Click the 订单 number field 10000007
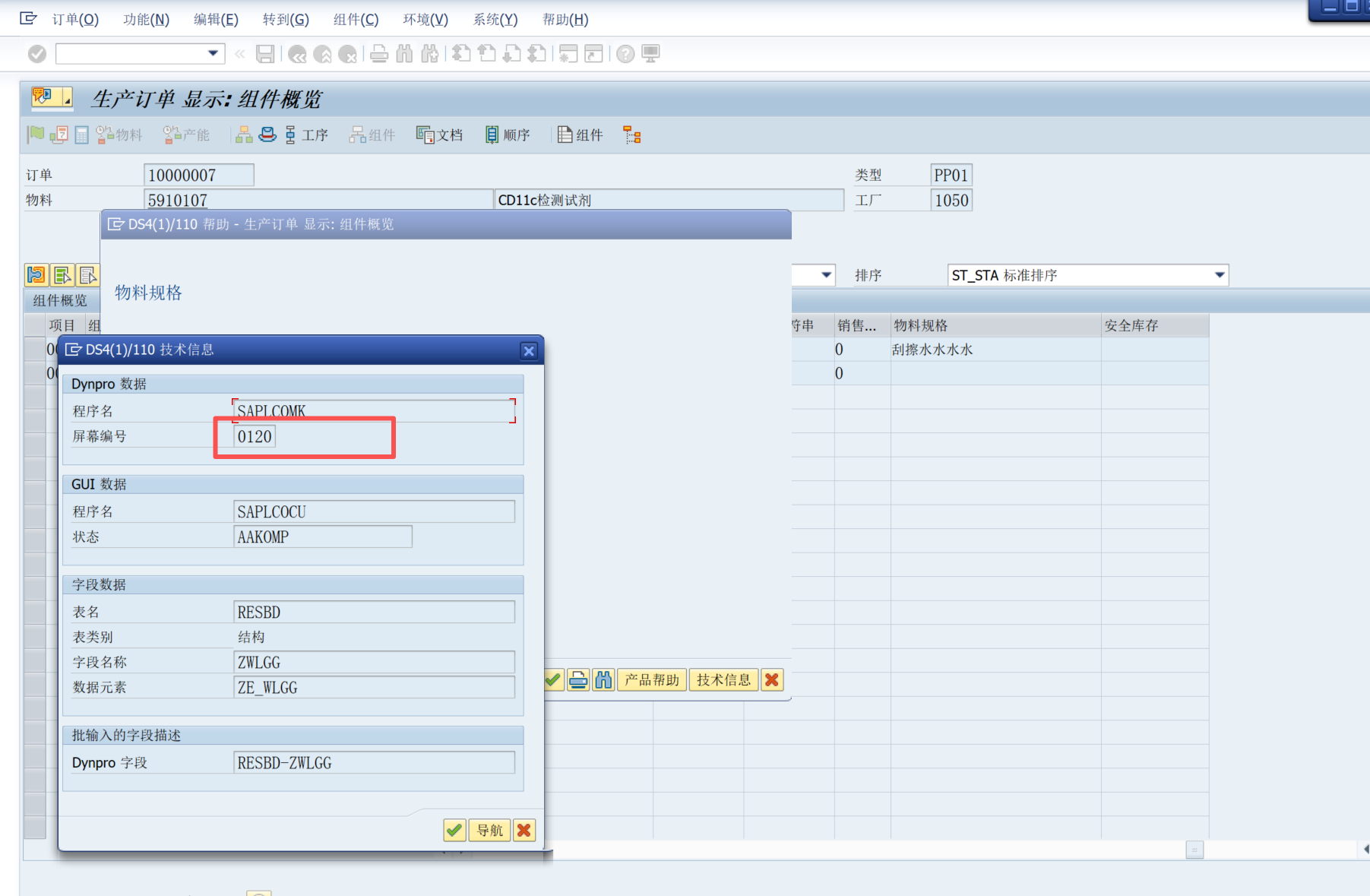Viewport: 1370px width, 896px height. pyautogui.click(x=198, y=175)
